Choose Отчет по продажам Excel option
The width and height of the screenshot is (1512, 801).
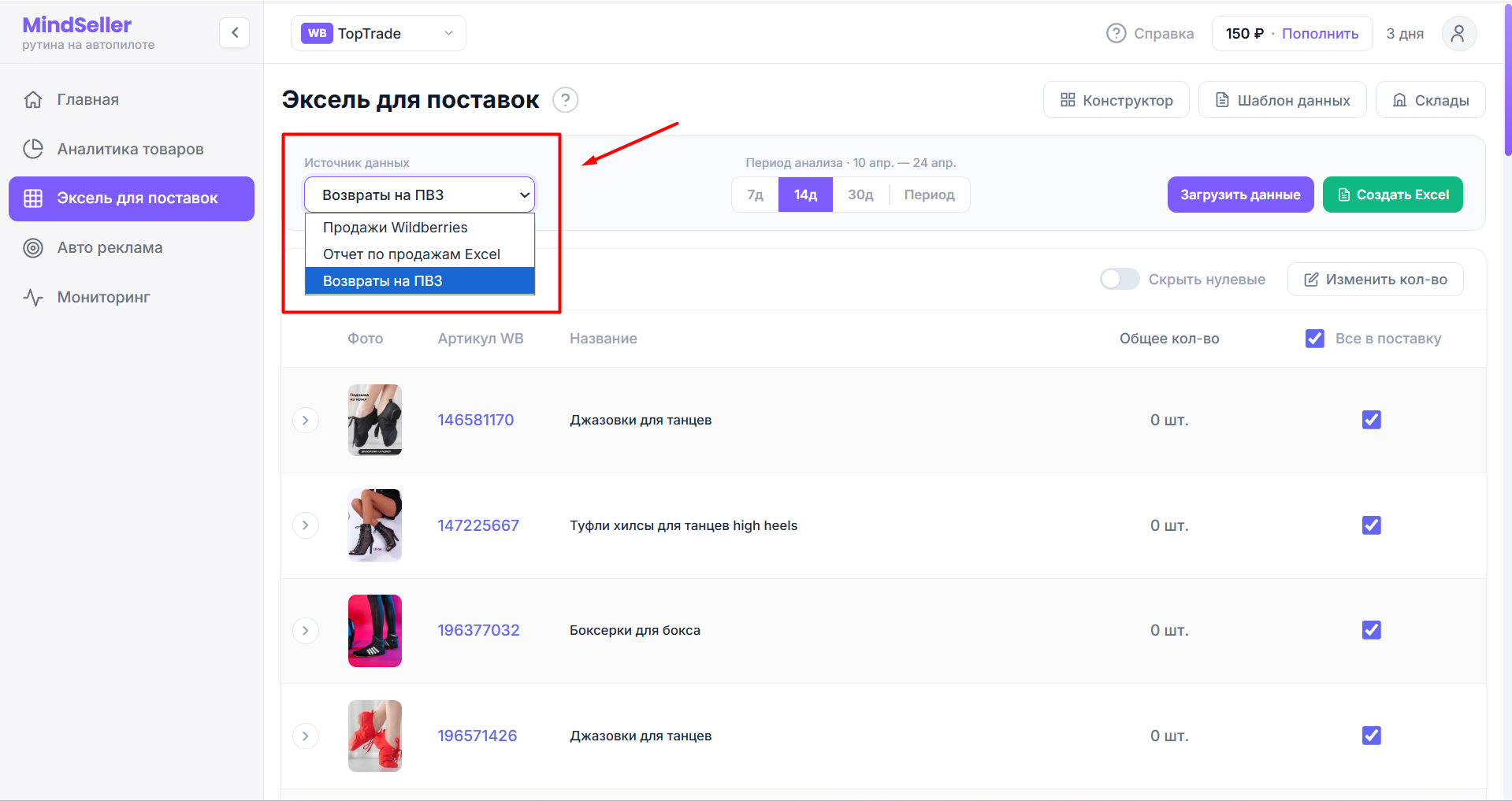419,254
